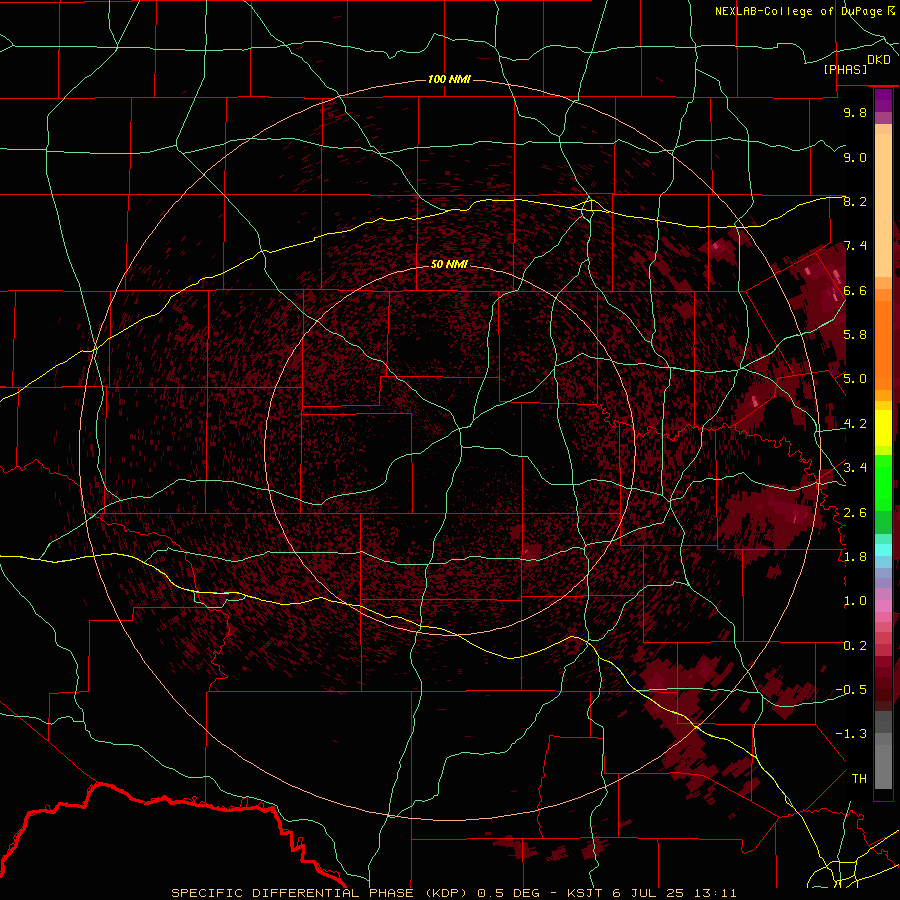
Task: Click the 8.2 scale value
Action: (855, 201)
